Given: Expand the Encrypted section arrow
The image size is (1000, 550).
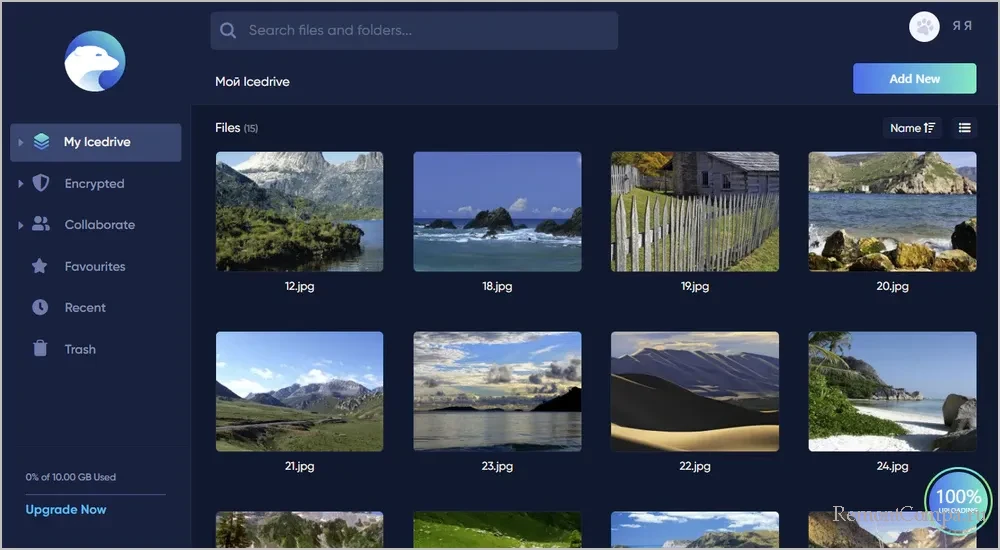Looking at the screenshot, I should tap(20, 184).
